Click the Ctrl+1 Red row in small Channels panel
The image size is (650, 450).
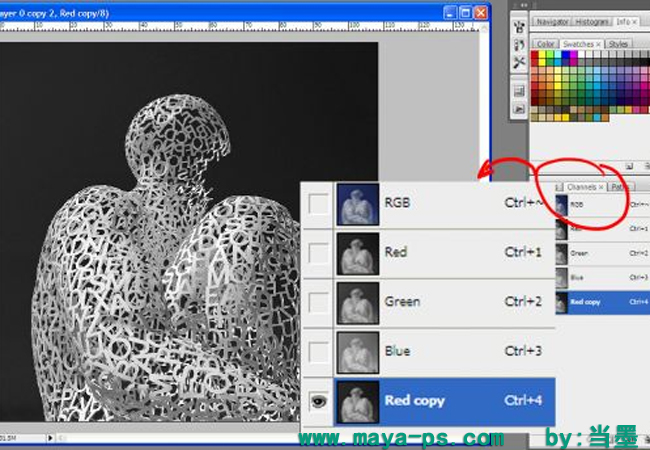(x=603, y=229)
